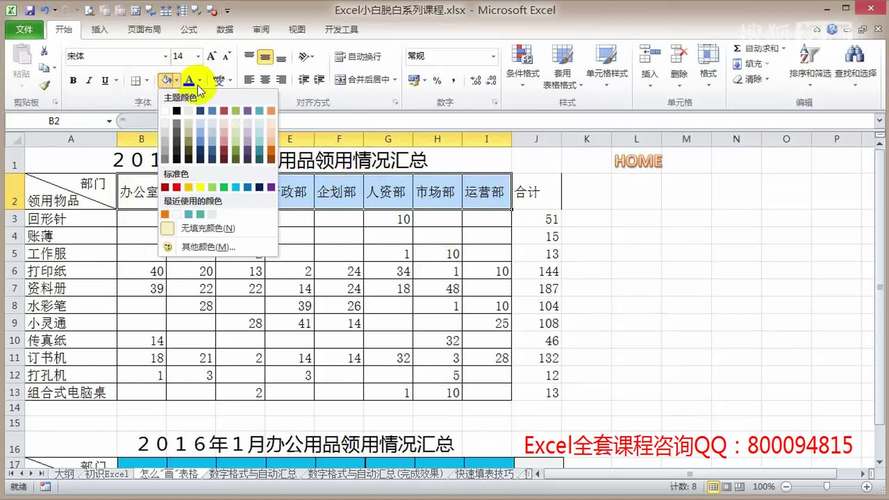889x500 pixels.
Task: Click the Decrease Indent icon
Action: pos(304,80)
